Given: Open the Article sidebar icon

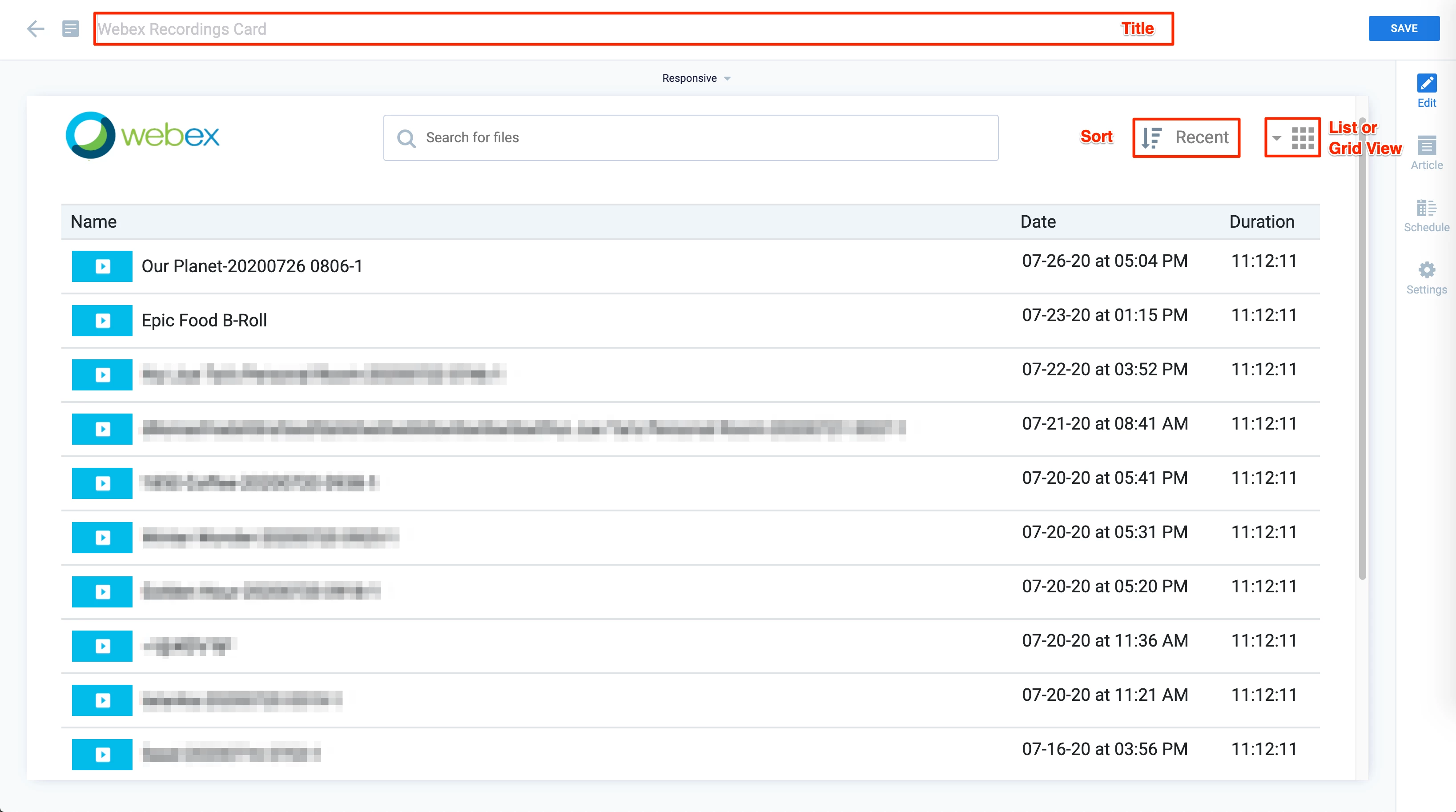Looking at the screenshot, I should click(1426, 146).
